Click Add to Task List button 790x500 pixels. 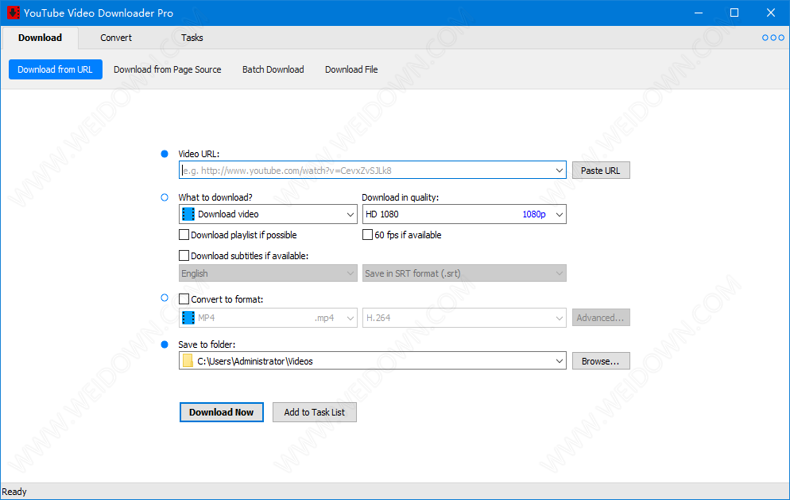pyautogui.click(x=314, y=412)
